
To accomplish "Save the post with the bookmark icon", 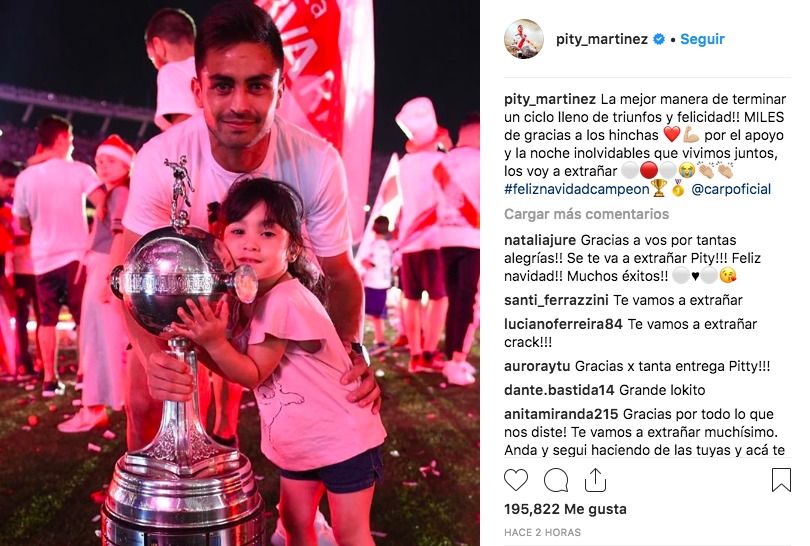I will point(781,479).
